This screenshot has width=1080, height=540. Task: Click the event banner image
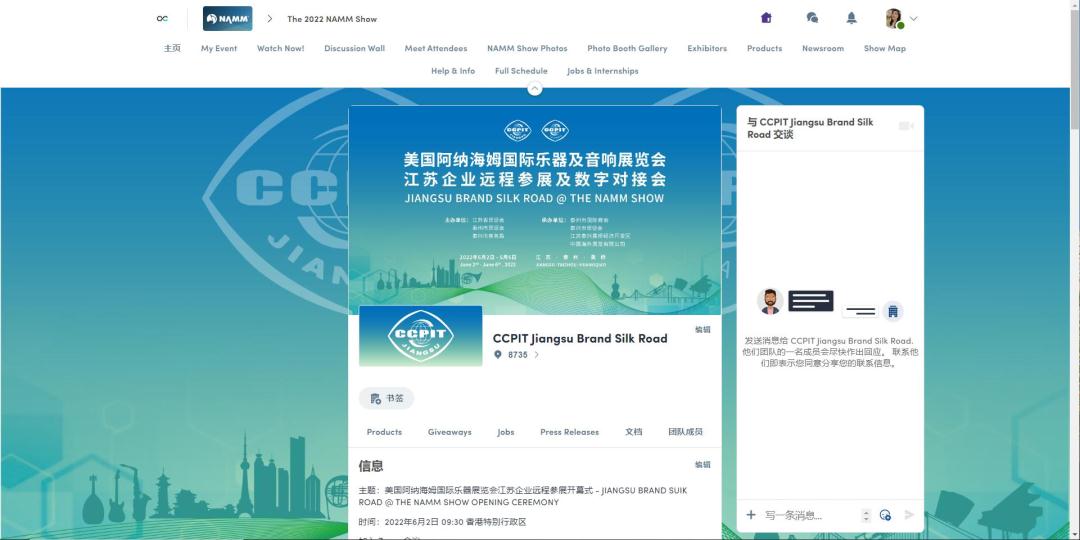coord(534,210)
